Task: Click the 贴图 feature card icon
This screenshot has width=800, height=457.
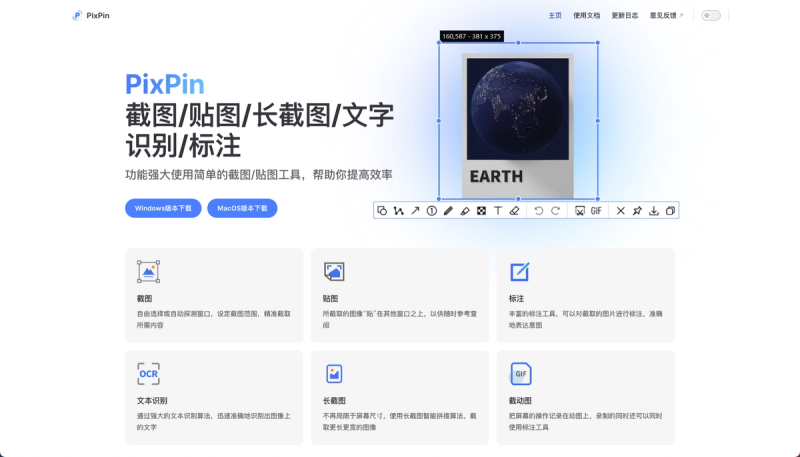Action: (x=334, y=271)
